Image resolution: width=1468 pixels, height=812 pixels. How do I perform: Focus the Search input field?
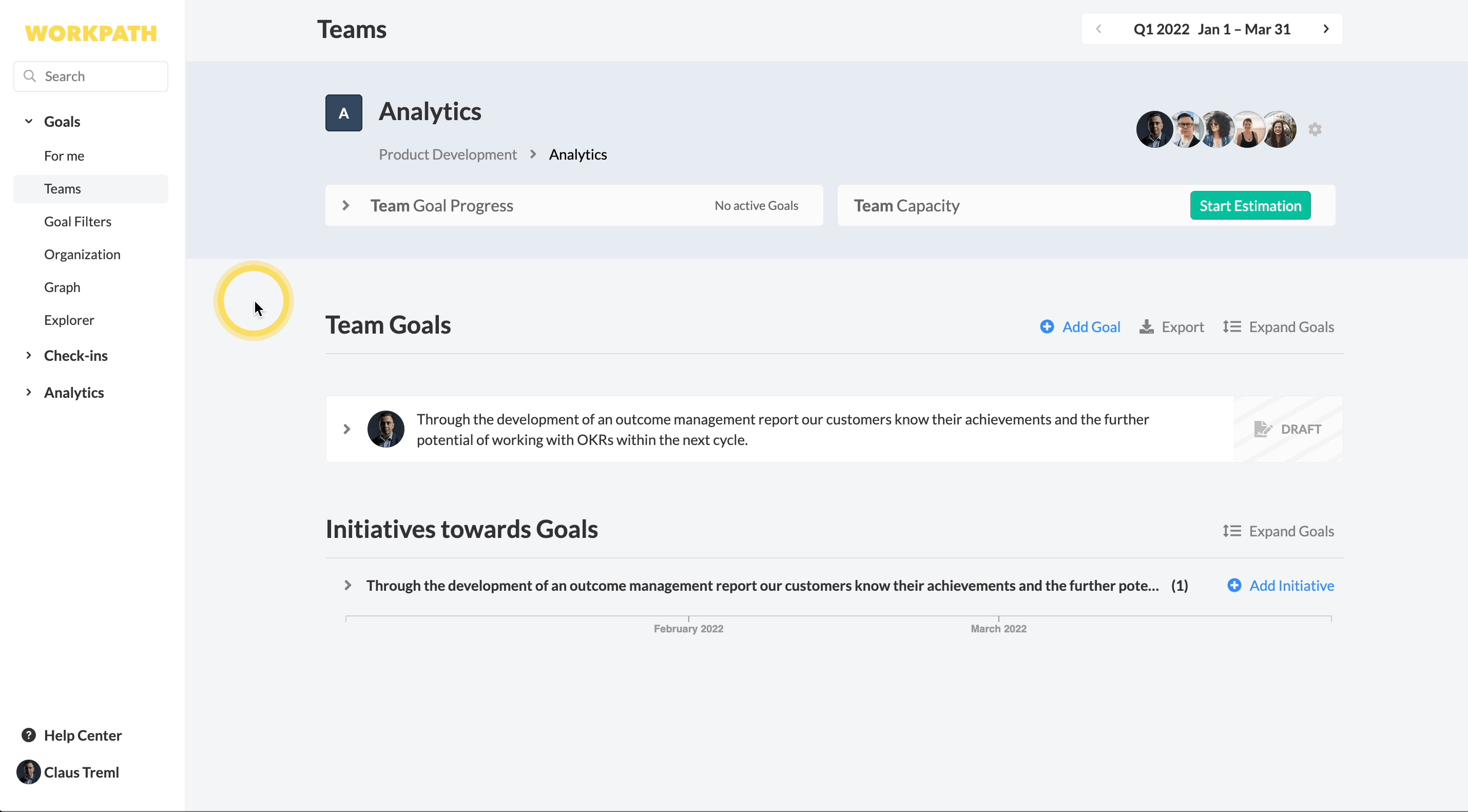[91, 76]
